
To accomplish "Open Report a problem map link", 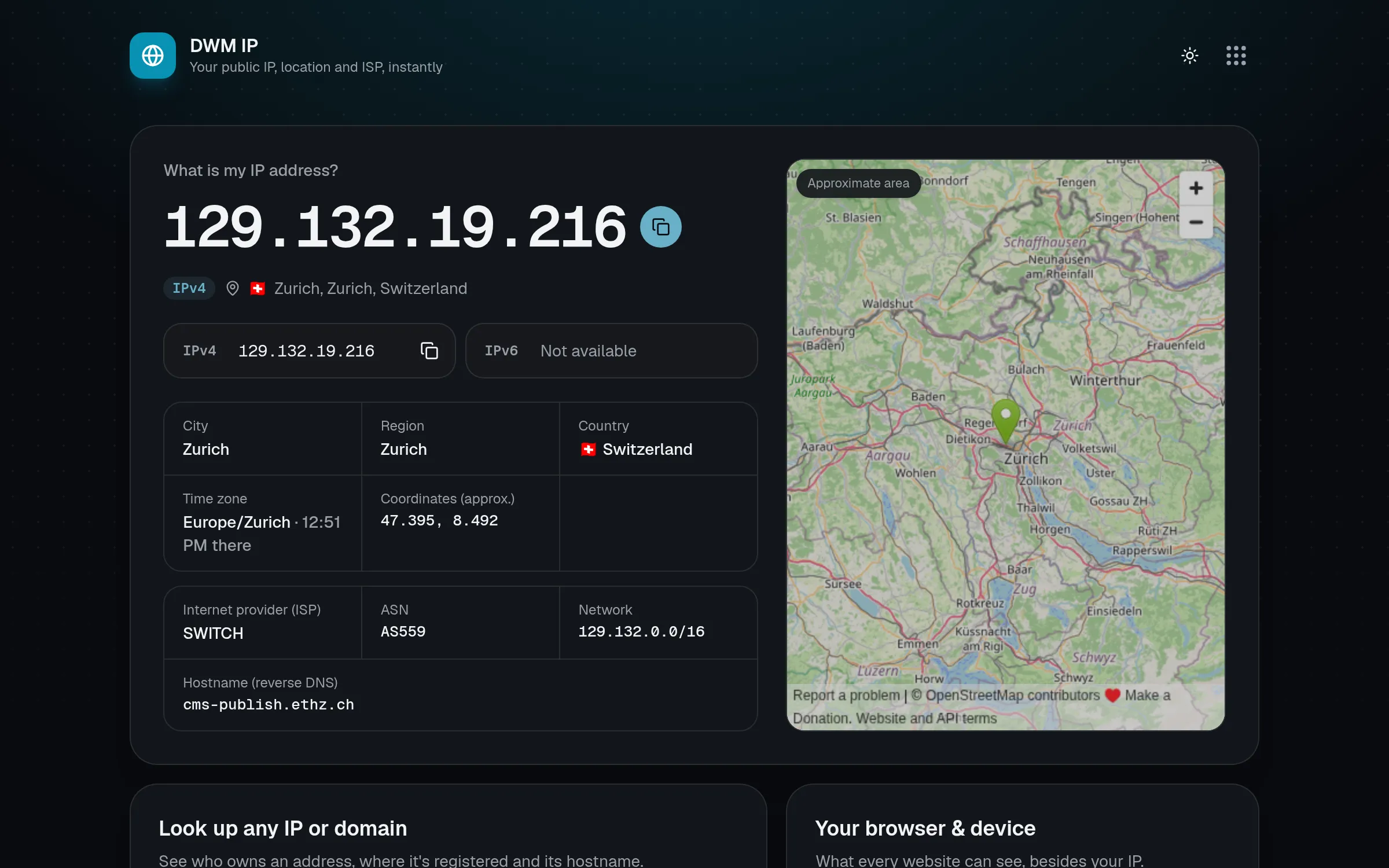I will [x=846, y=695].
